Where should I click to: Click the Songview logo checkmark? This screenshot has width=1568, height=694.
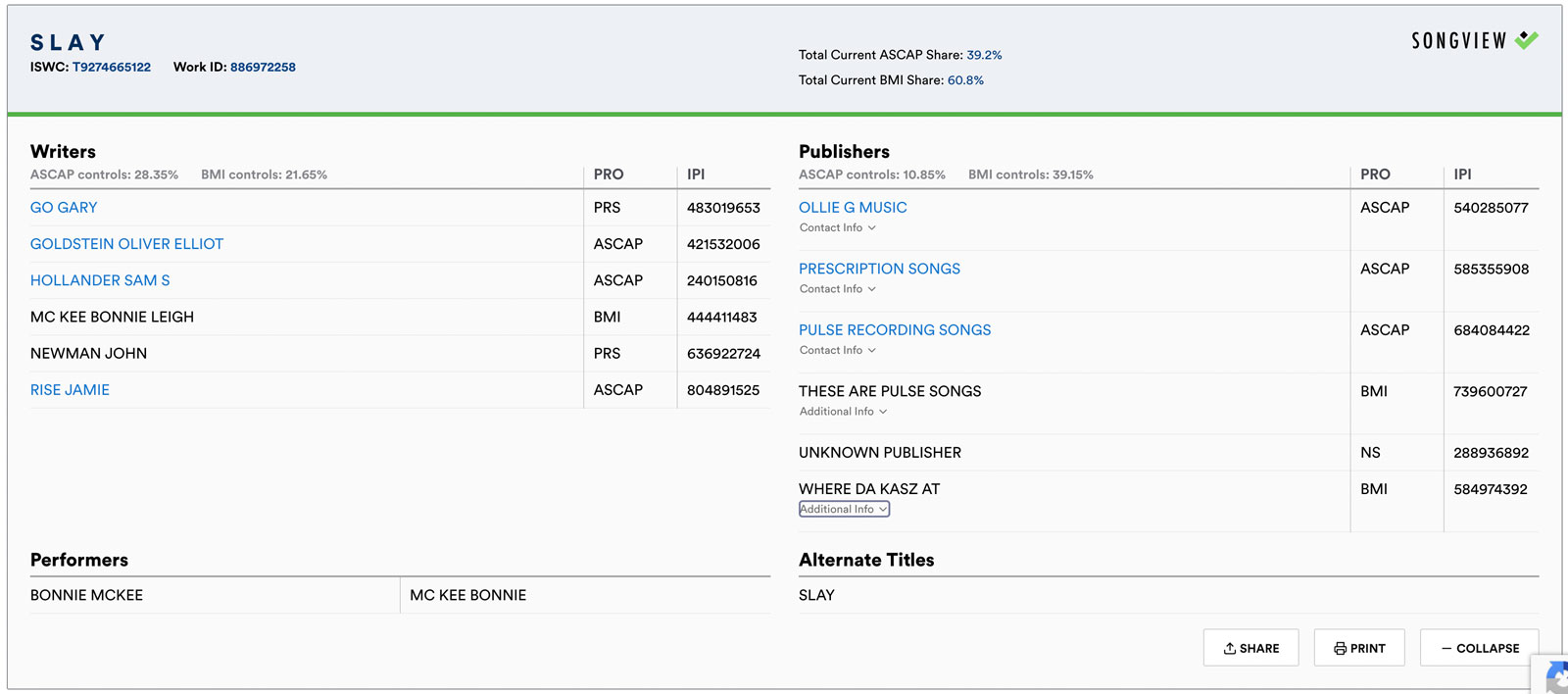[x=1526, y=40]
